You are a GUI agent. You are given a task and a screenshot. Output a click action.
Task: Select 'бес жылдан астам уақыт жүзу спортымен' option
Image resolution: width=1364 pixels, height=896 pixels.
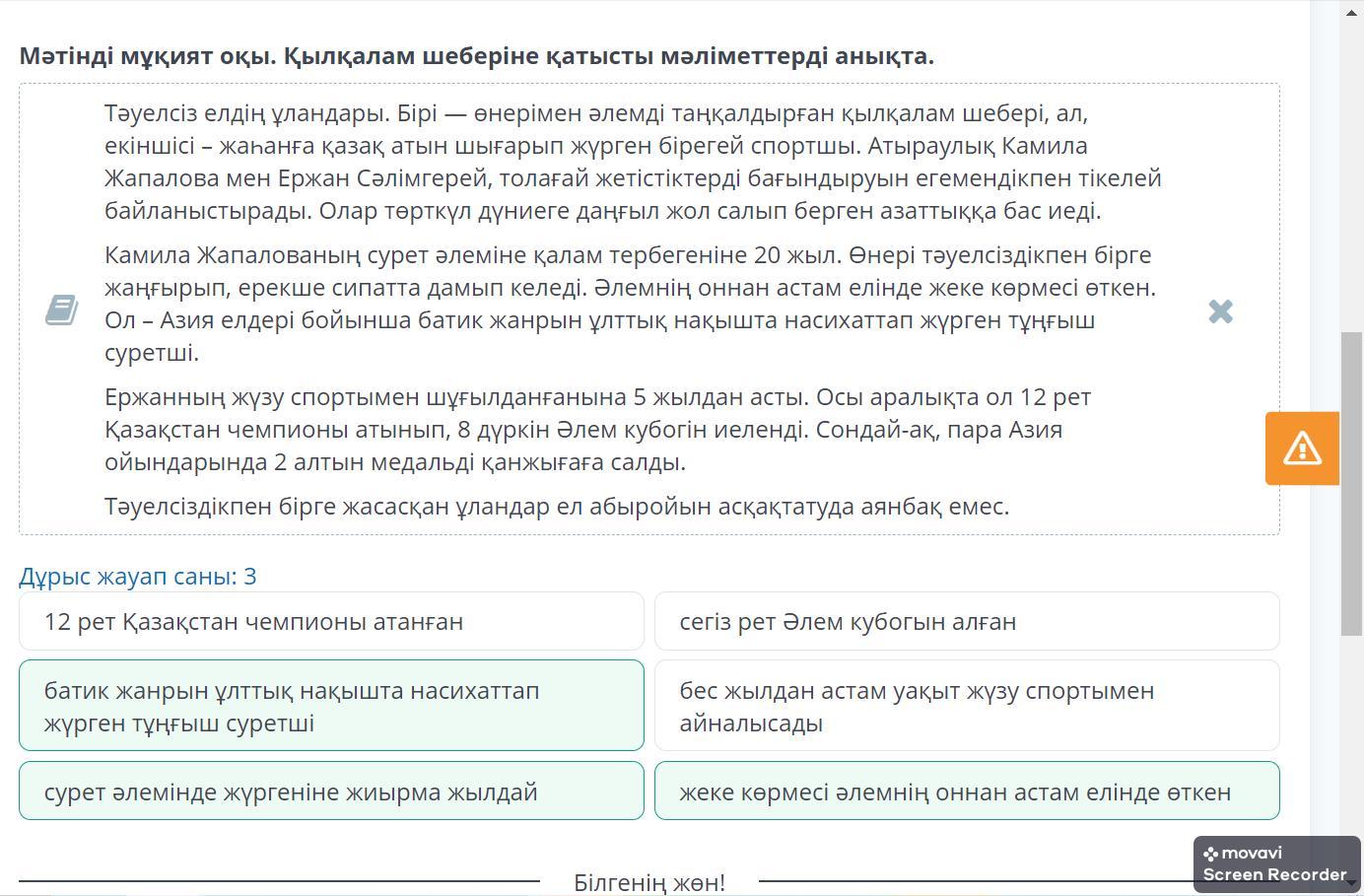(x=967, y=706)
